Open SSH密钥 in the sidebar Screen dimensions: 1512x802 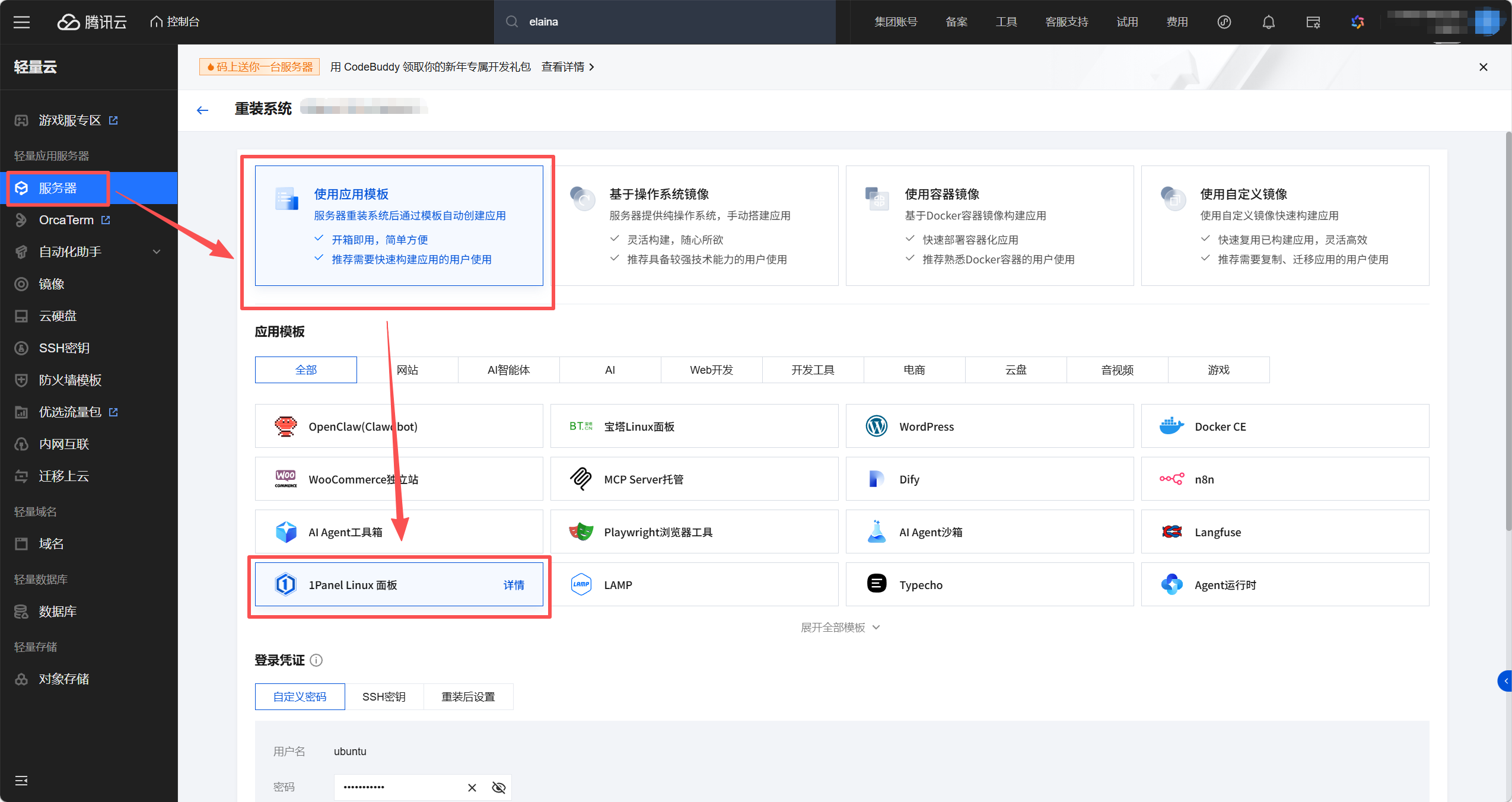(64, 348)
